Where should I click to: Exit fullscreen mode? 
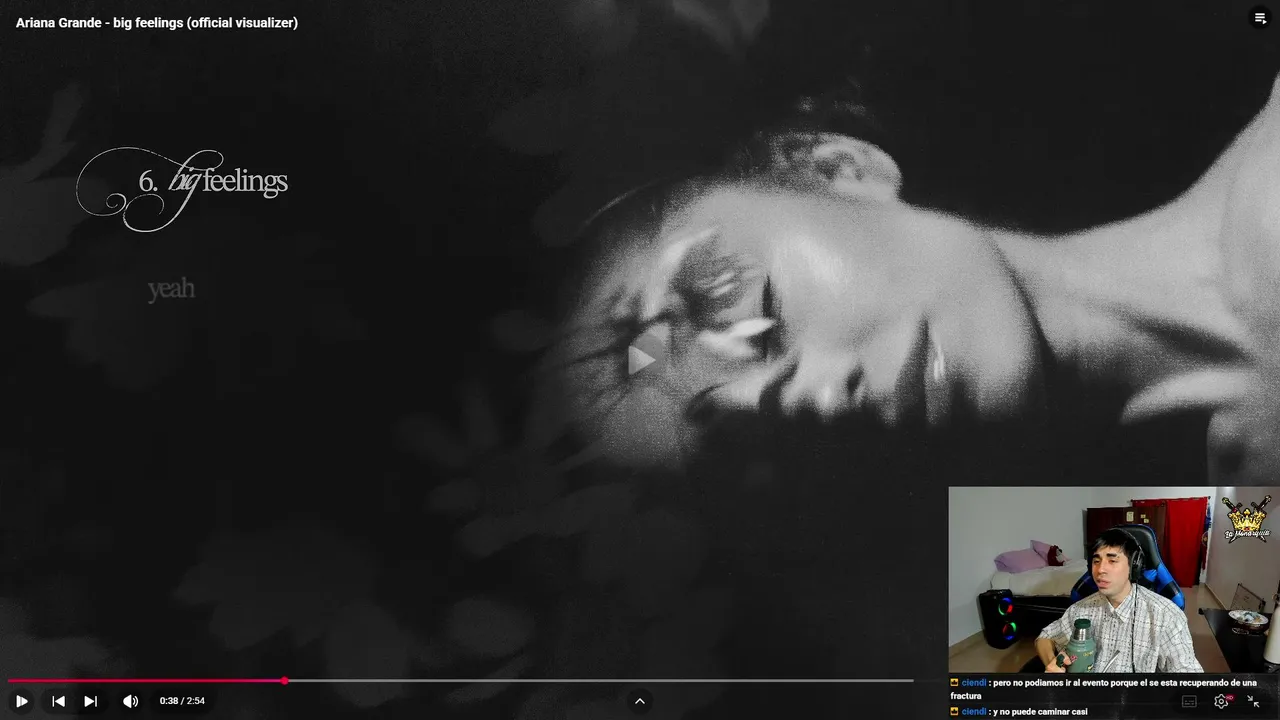tap(1254, 702)
